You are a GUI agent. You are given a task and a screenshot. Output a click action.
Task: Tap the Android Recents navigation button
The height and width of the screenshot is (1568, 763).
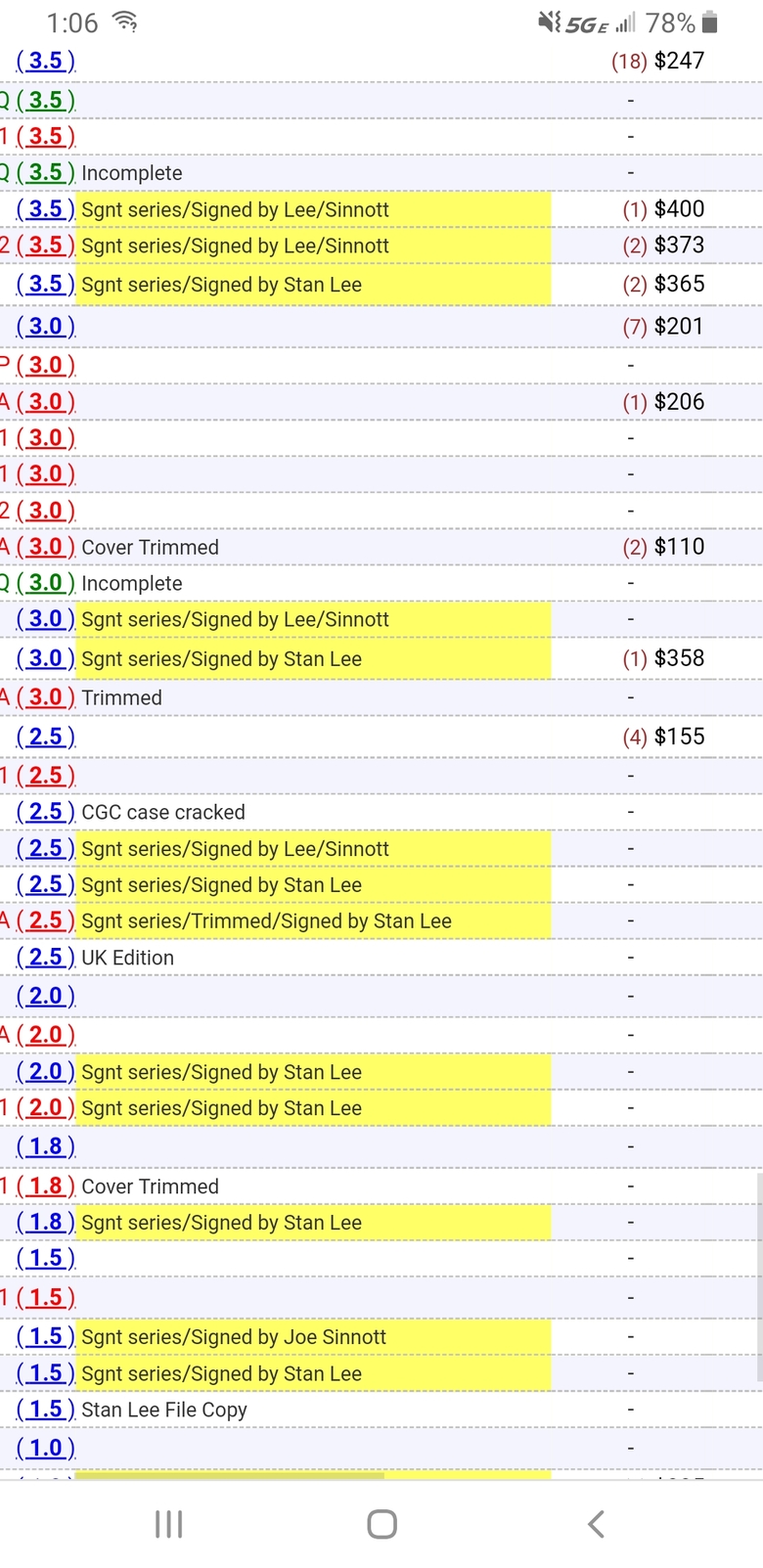coord(168,1523)
